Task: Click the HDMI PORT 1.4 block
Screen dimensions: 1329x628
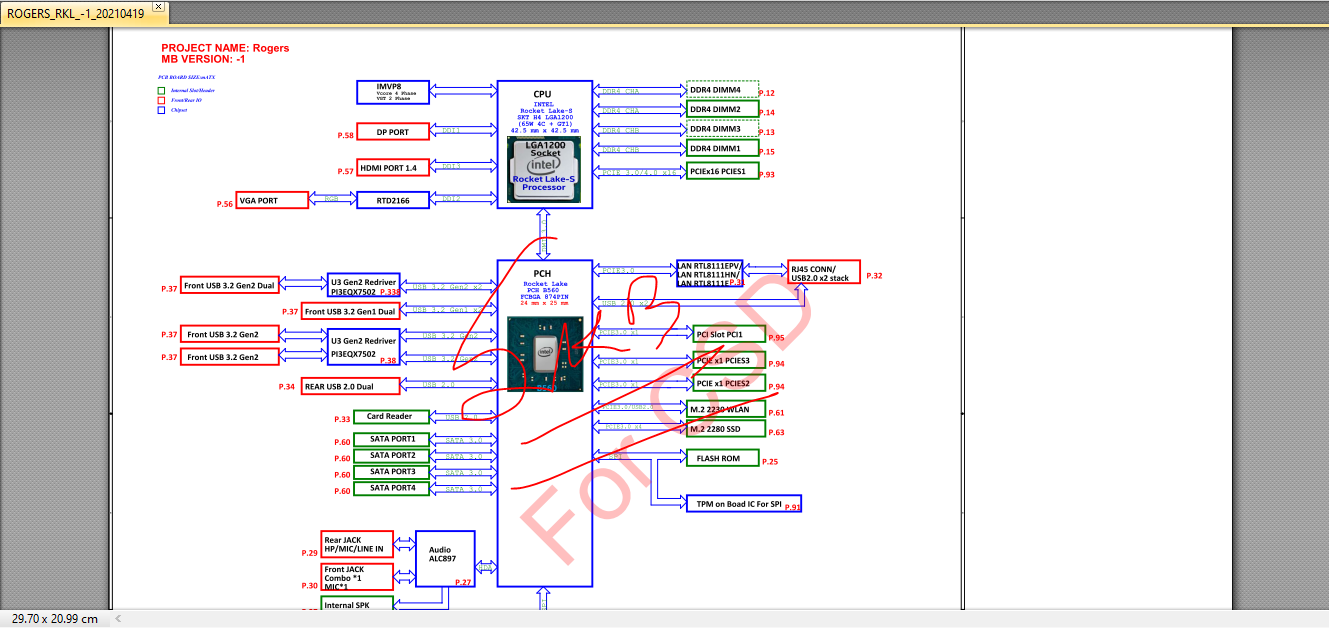Action: point(393,168)
